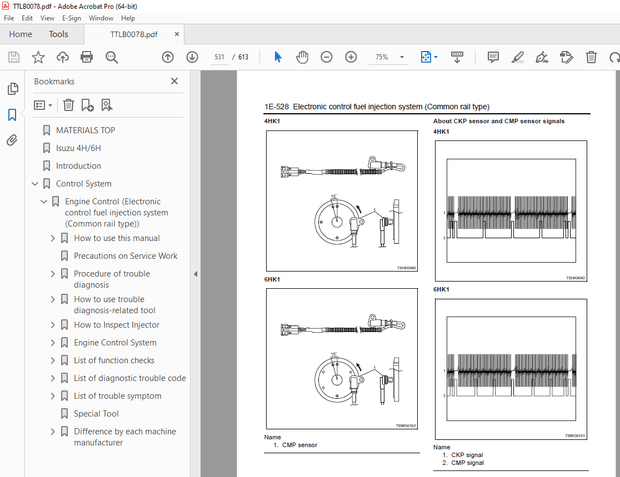Toggle the Page Thumbnails side panel
The height and width of the screenshot is (477, 620).
coord(13,89)
